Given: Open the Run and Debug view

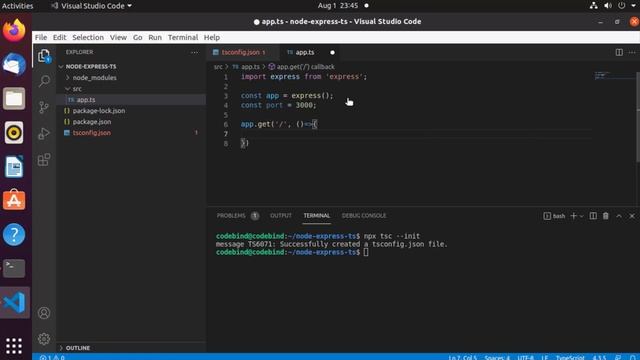Looking at the screenshot, I should point(44,133).
